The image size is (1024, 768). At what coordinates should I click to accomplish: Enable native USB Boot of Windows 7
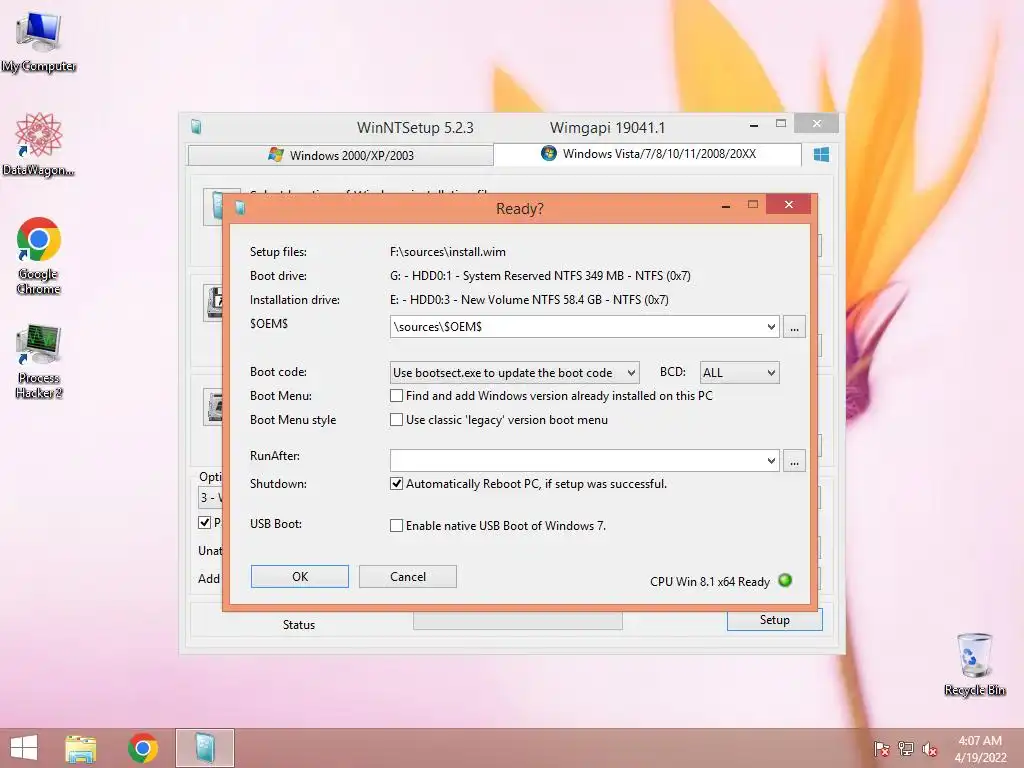coord(396,526)
